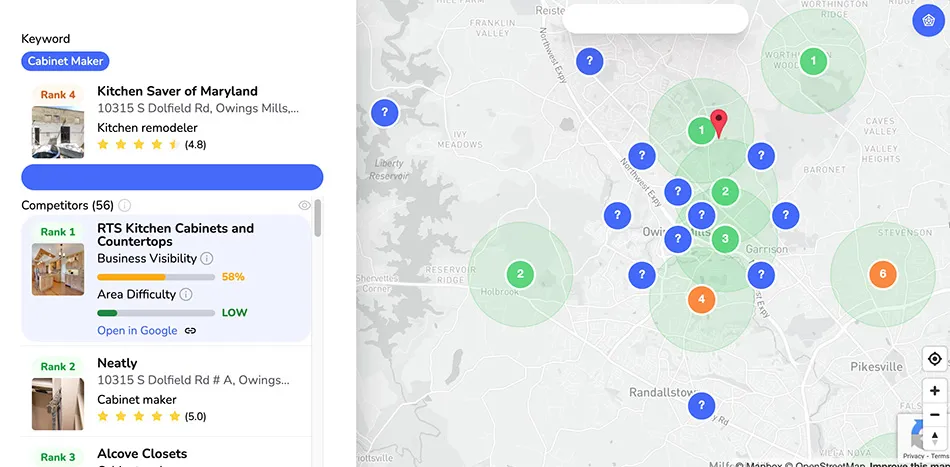950x467 pixels.
Task: Click the blank search box over the map
Action: pyautogui.click(x=656, y=19)
